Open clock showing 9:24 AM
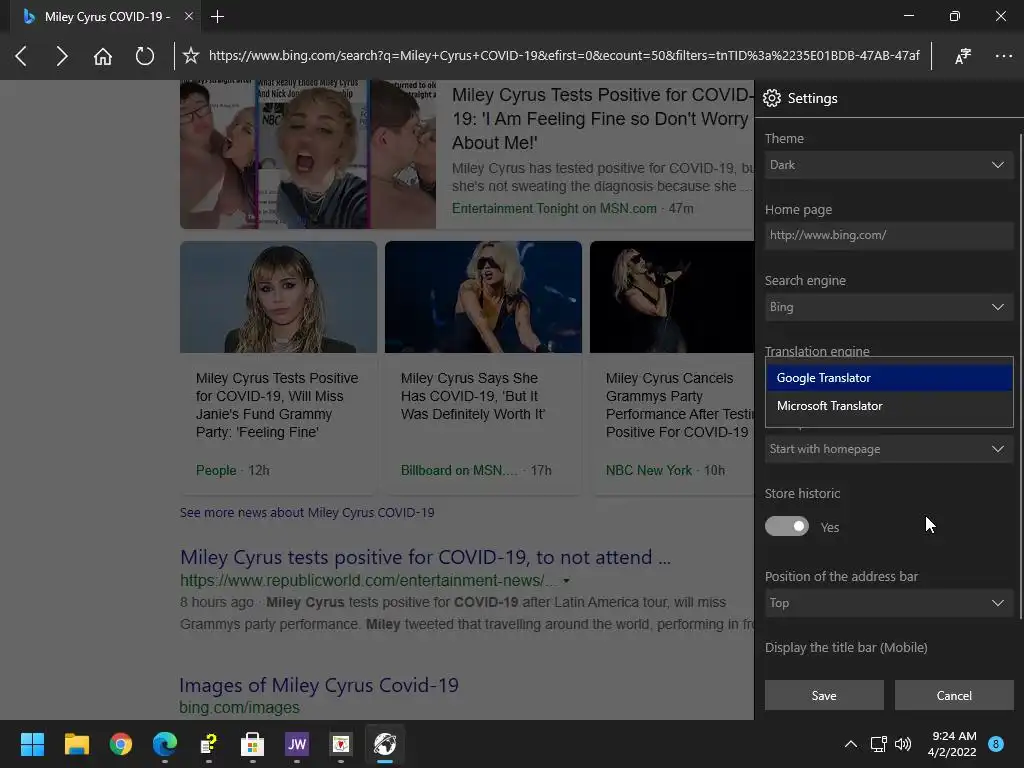Image resolution: width=1024 pixels, height=768 pixels. point(953,744)
